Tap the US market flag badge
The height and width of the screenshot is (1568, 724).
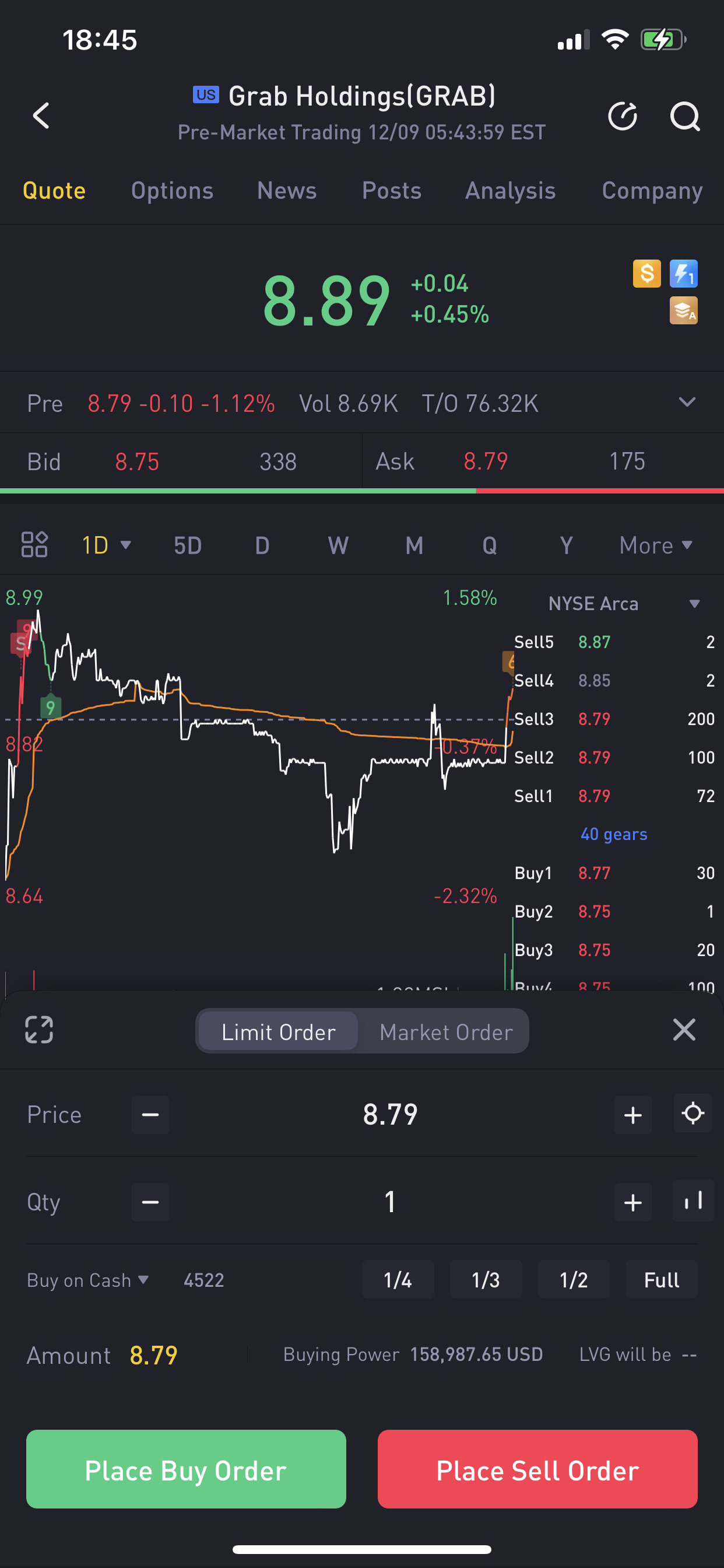point(206,95)
